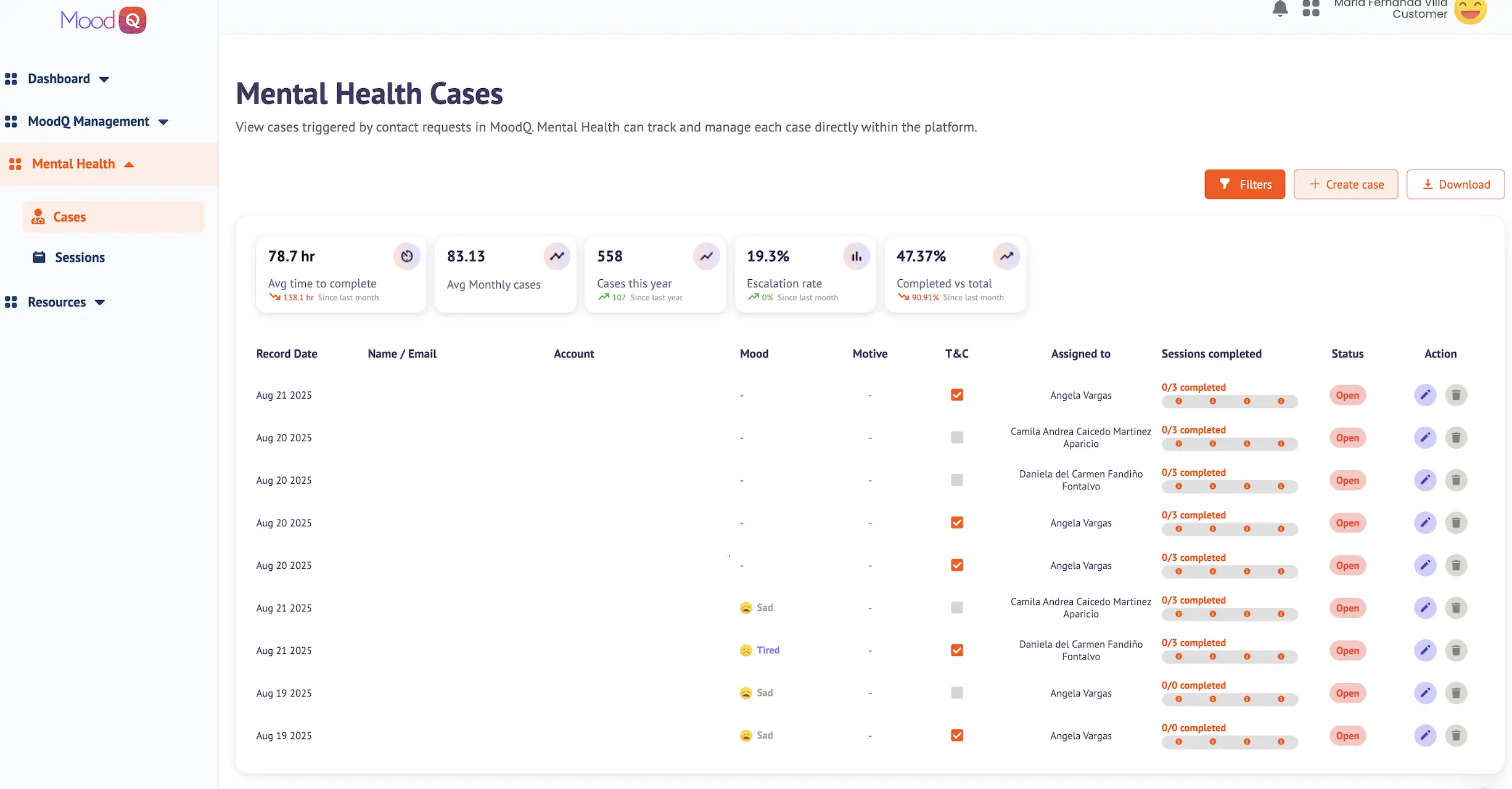Screen dimensions: 1512x789
Task: Check T&C for Daniela's Aug 20 case
Action: point(956,480)
